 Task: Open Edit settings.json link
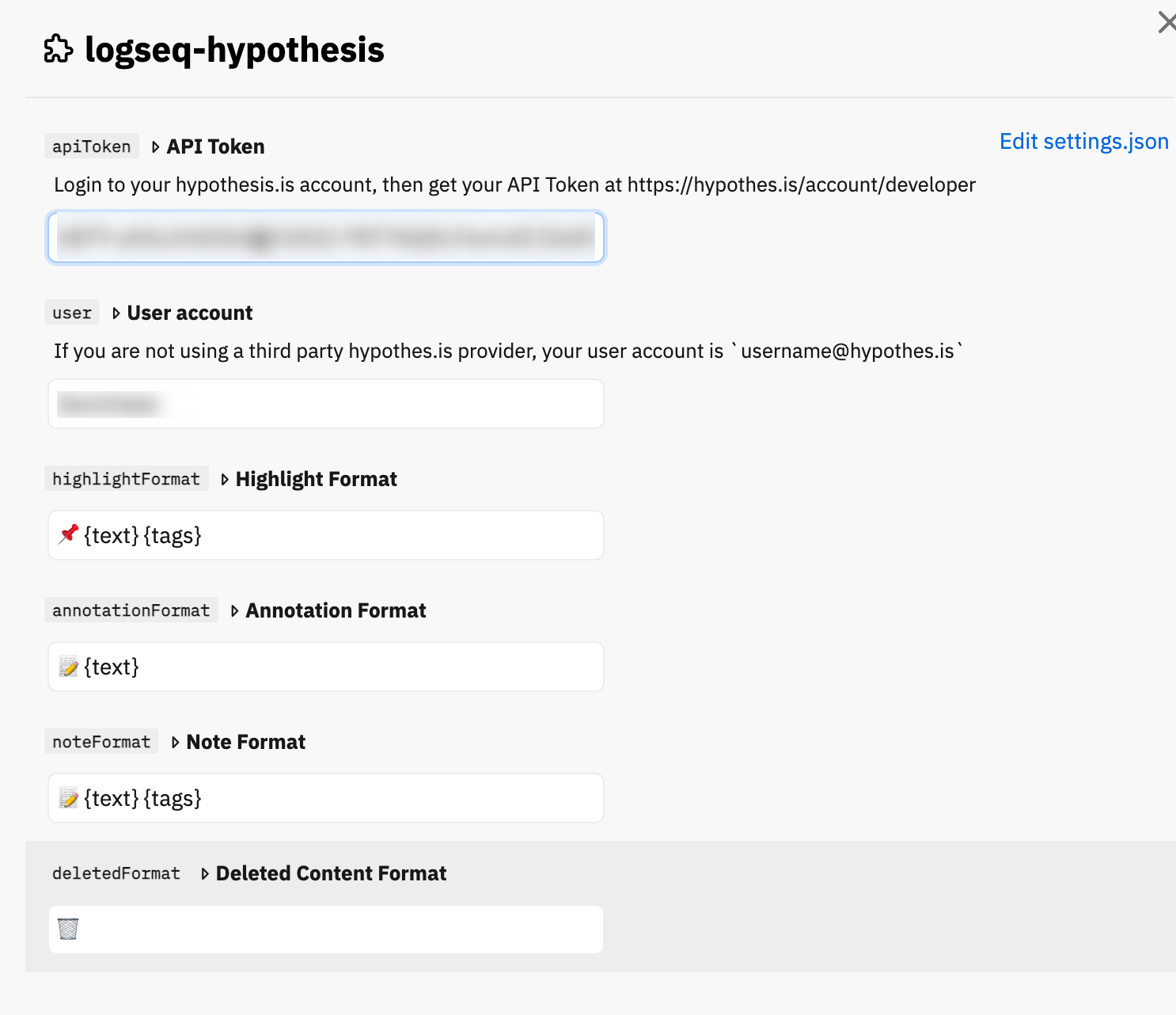[1084, 142]
